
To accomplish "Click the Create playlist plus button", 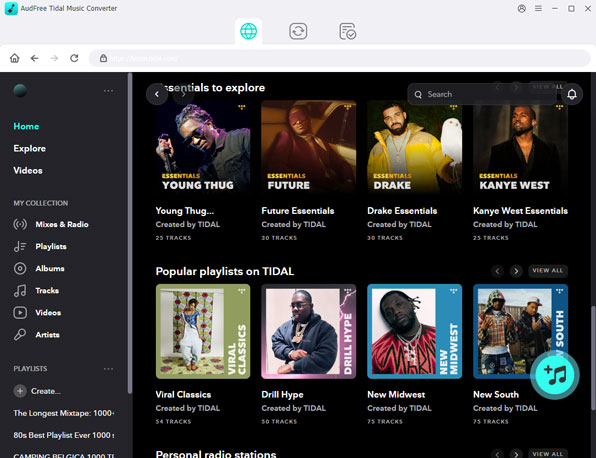I will click(20, 391).
